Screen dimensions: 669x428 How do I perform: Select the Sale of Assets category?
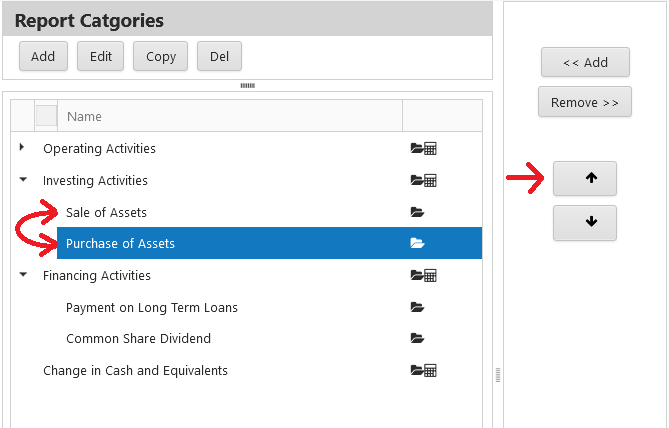(106, 213)
